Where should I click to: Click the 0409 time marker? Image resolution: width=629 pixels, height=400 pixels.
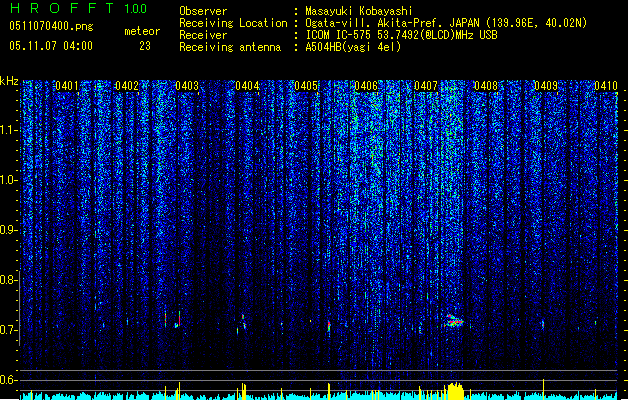pyautogui.click(x=546, y=86)
